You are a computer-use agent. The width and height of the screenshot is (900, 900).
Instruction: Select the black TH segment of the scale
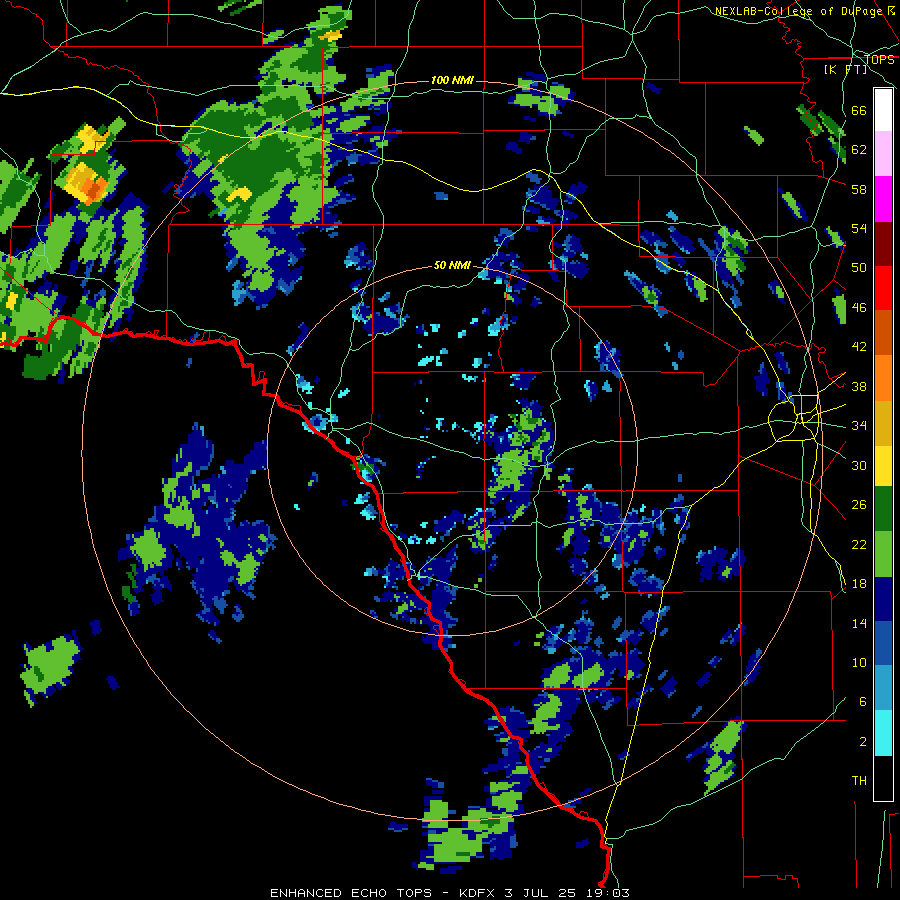(x=883, y=778)
